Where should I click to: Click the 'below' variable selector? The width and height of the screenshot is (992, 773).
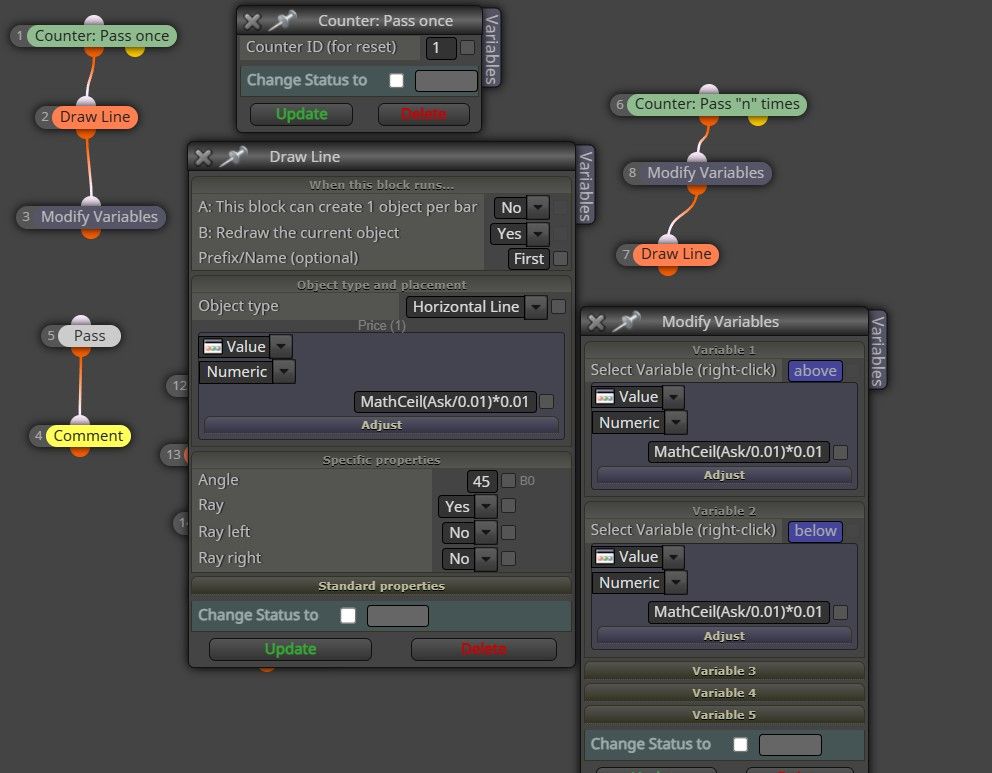pyautogui.click(x=815, y=531)
